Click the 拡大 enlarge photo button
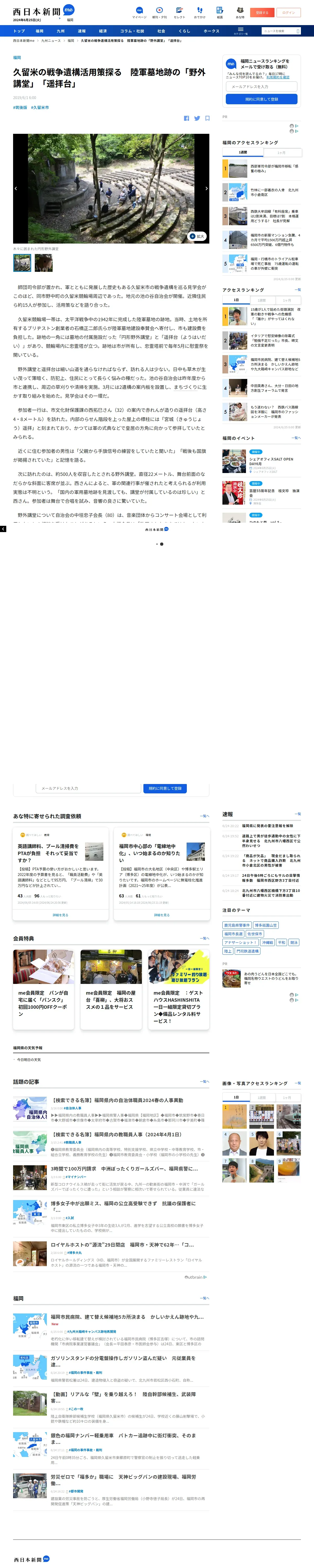Screen dimensions: 314x1568 click(x=197, y=236)
